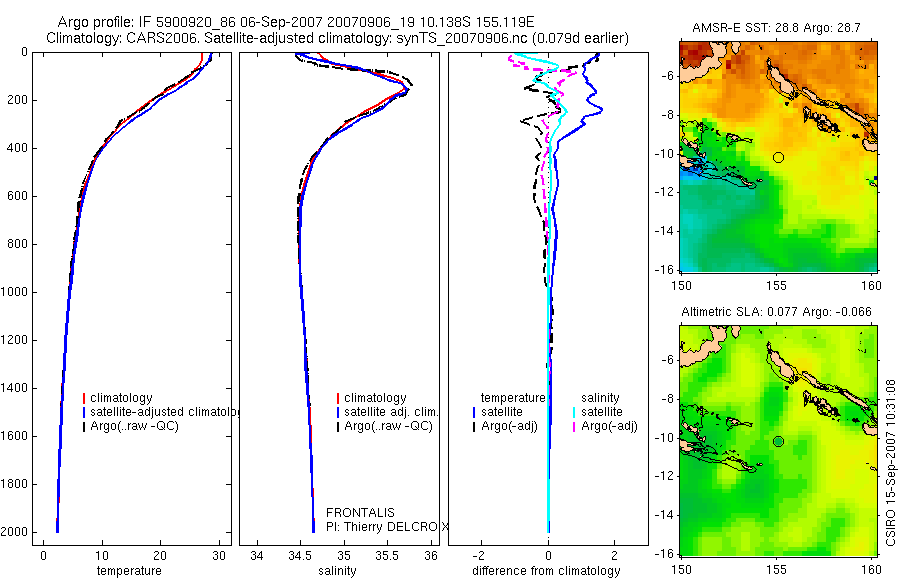Click the Argo float circle marker on SLA map
This screenshot has height=580, width=900.
tap(778, 442)
